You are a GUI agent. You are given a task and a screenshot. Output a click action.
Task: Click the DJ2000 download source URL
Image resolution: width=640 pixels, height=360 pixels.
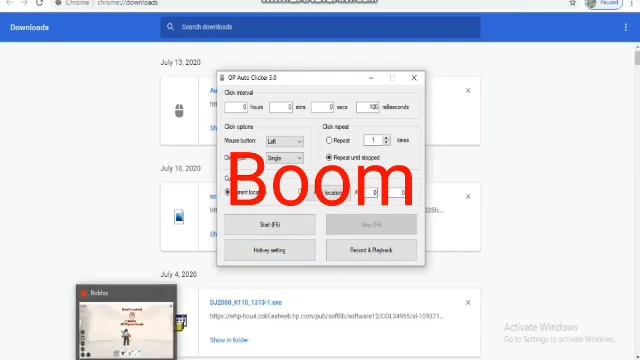point(327,316)
